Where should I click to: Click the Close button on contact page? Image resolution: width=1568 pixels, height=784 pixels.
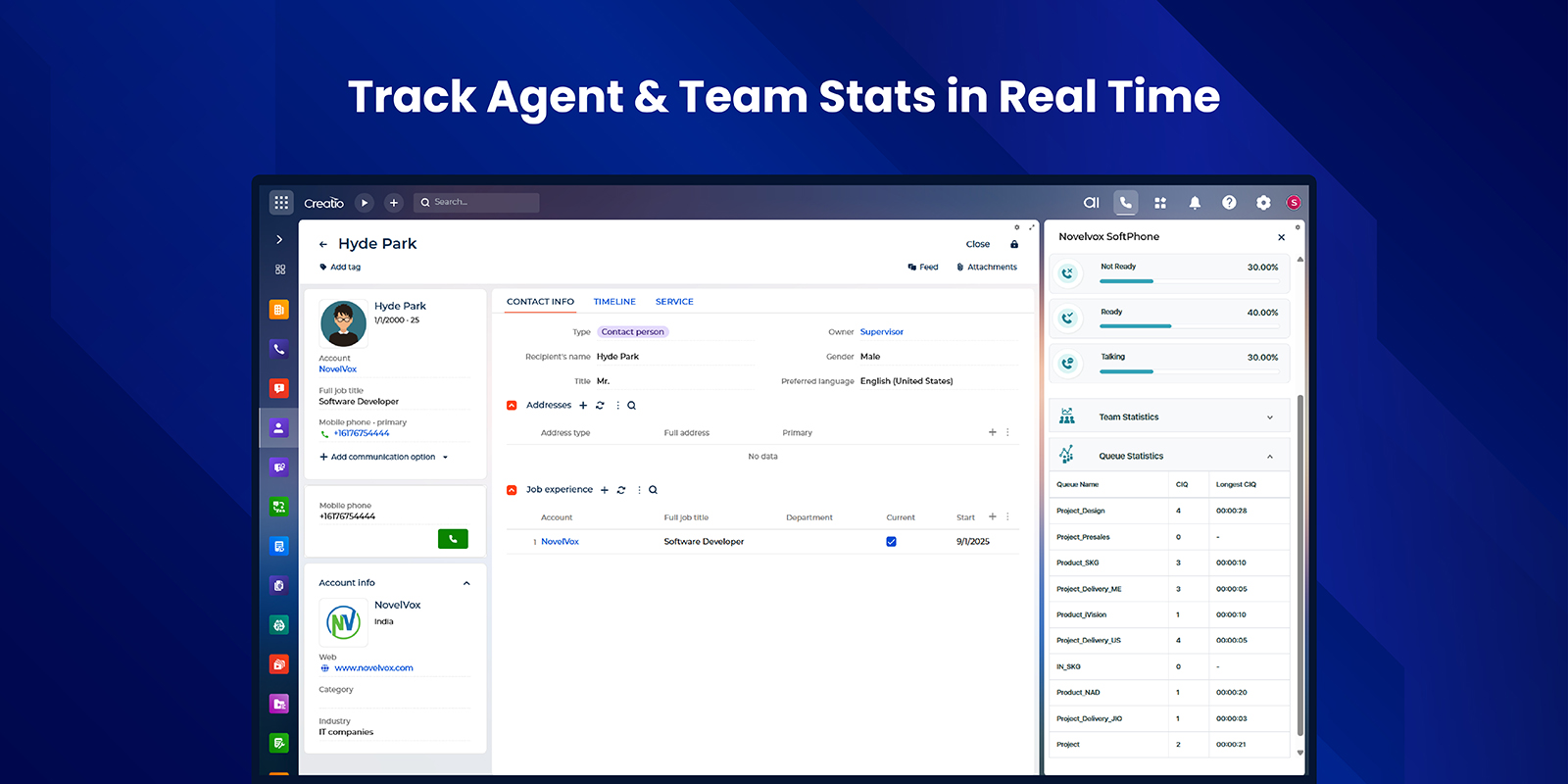pos(977,244)
